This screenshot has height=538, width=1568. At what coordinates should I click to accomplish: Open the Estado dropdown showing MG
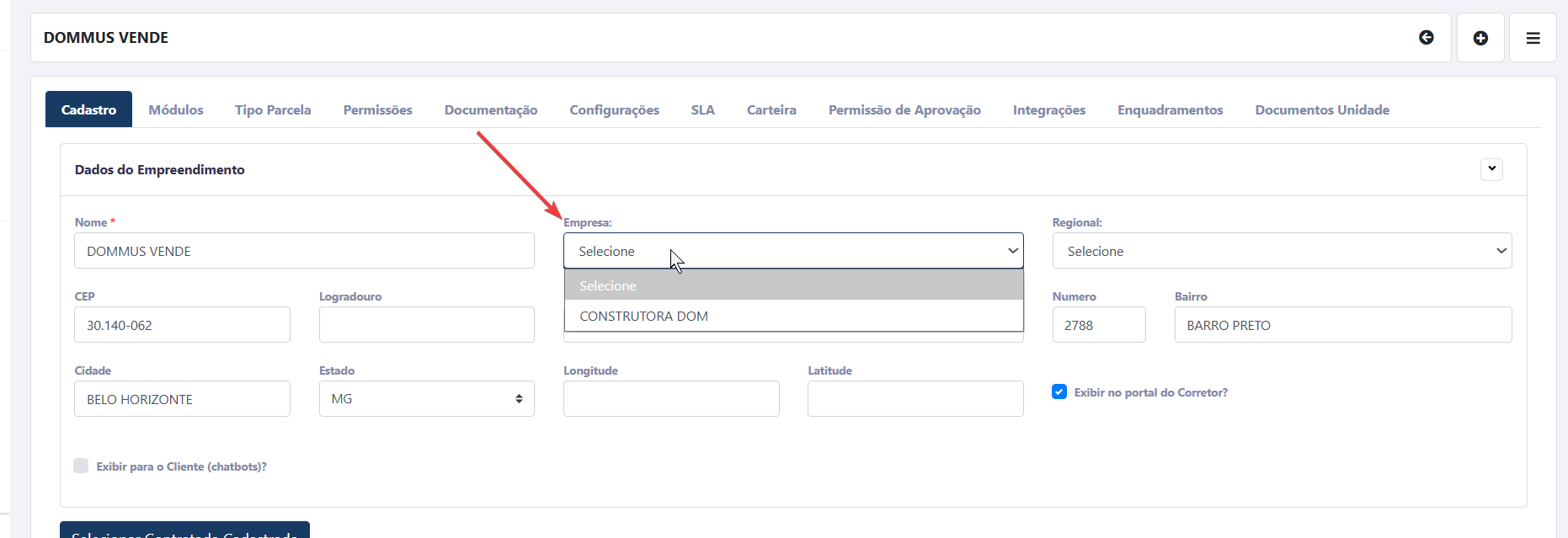pyautogui.click(x=427, y=399)
